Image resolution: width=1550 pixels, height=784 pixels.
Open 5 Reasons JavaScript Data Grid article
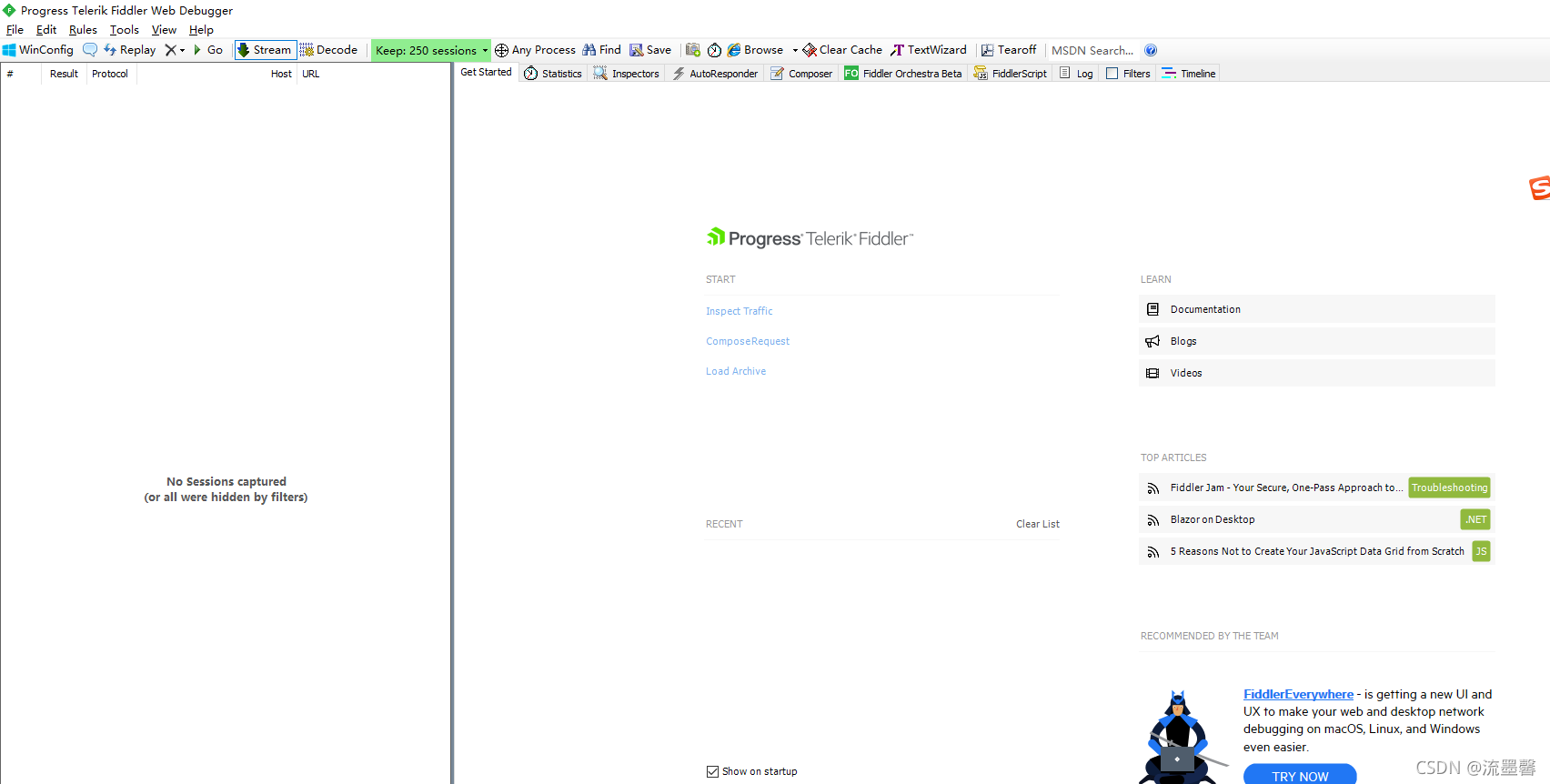pyautogui.click(x=1317, y=551)
